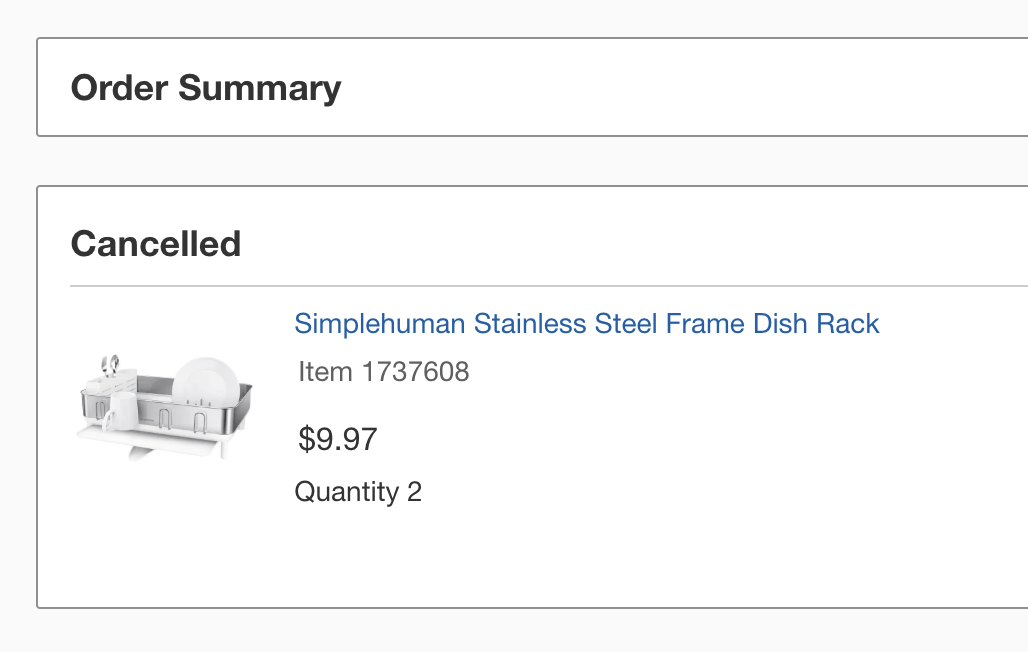Open the Simplehuman Stainless Steel Frame Dish Rack link

587,324
